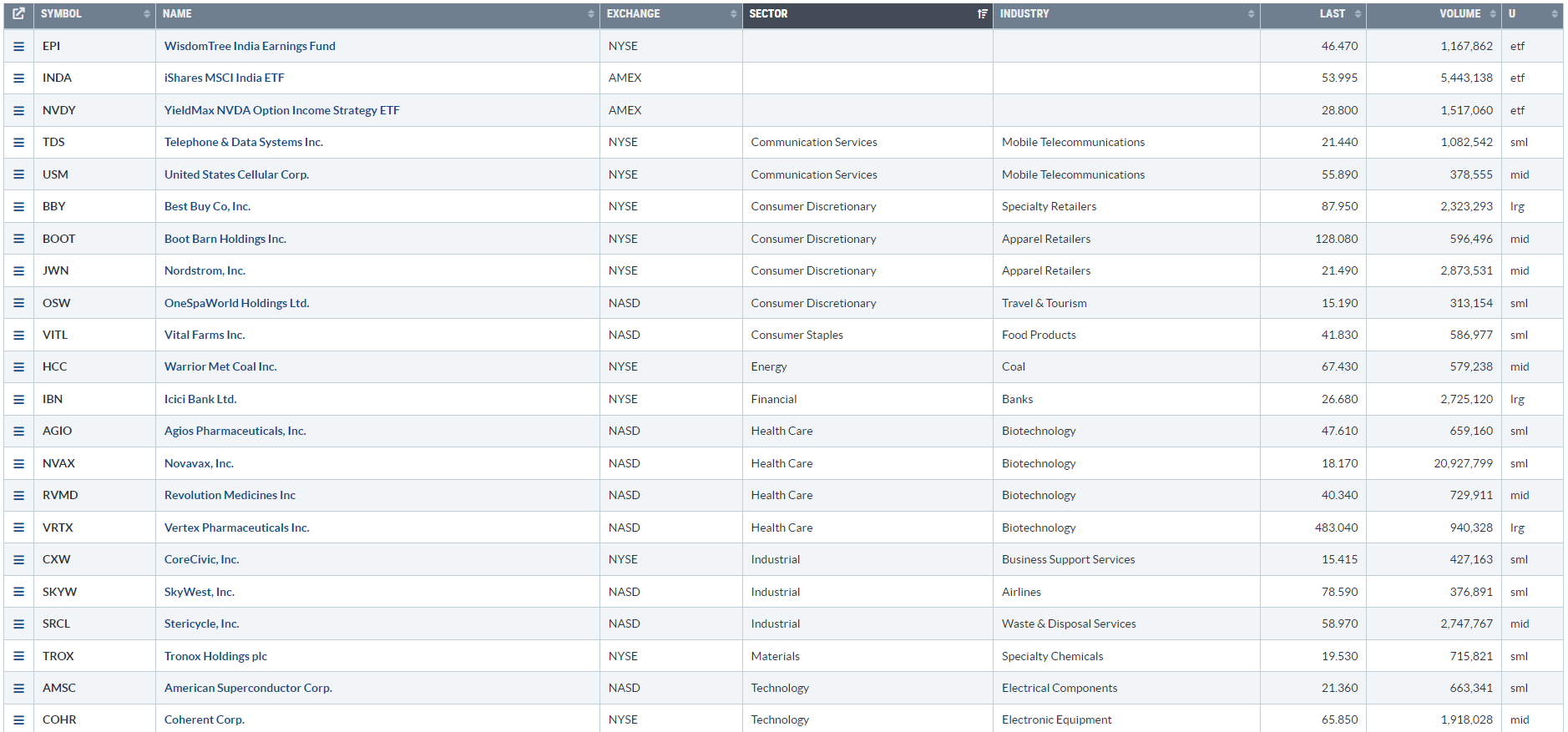Click the row menu icon beside BBY
This screenshot has height=732, width=1568.
18,207
